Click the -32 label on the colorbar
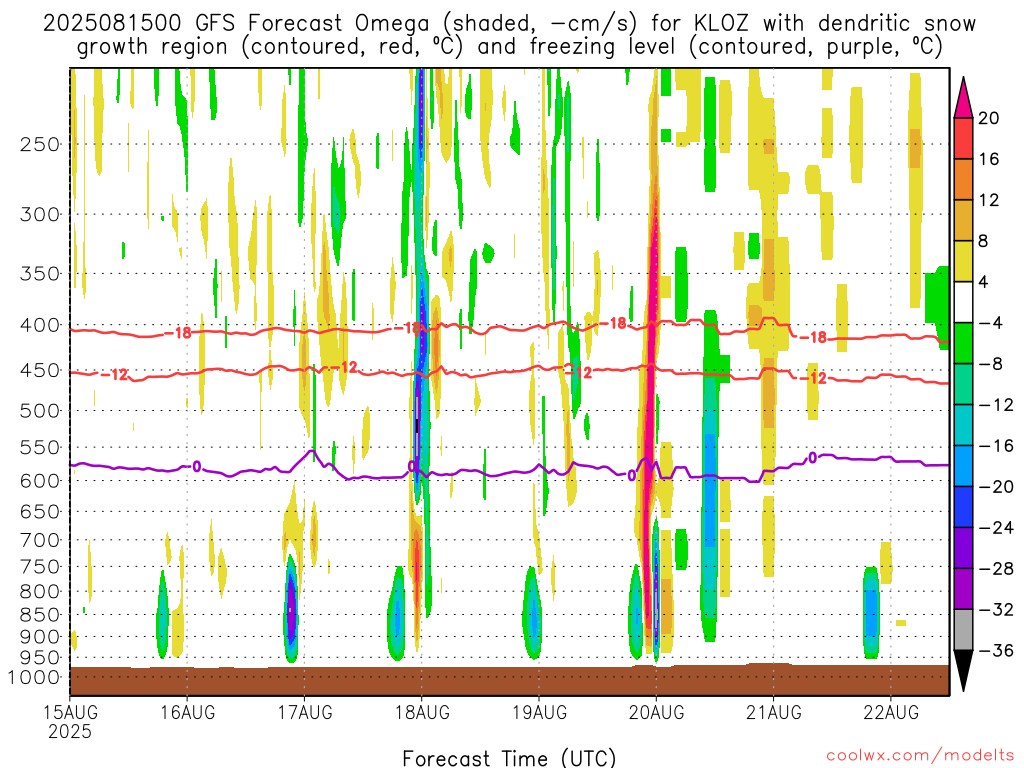The height and width of the screenshot is (768, 1024). [996, 609]
